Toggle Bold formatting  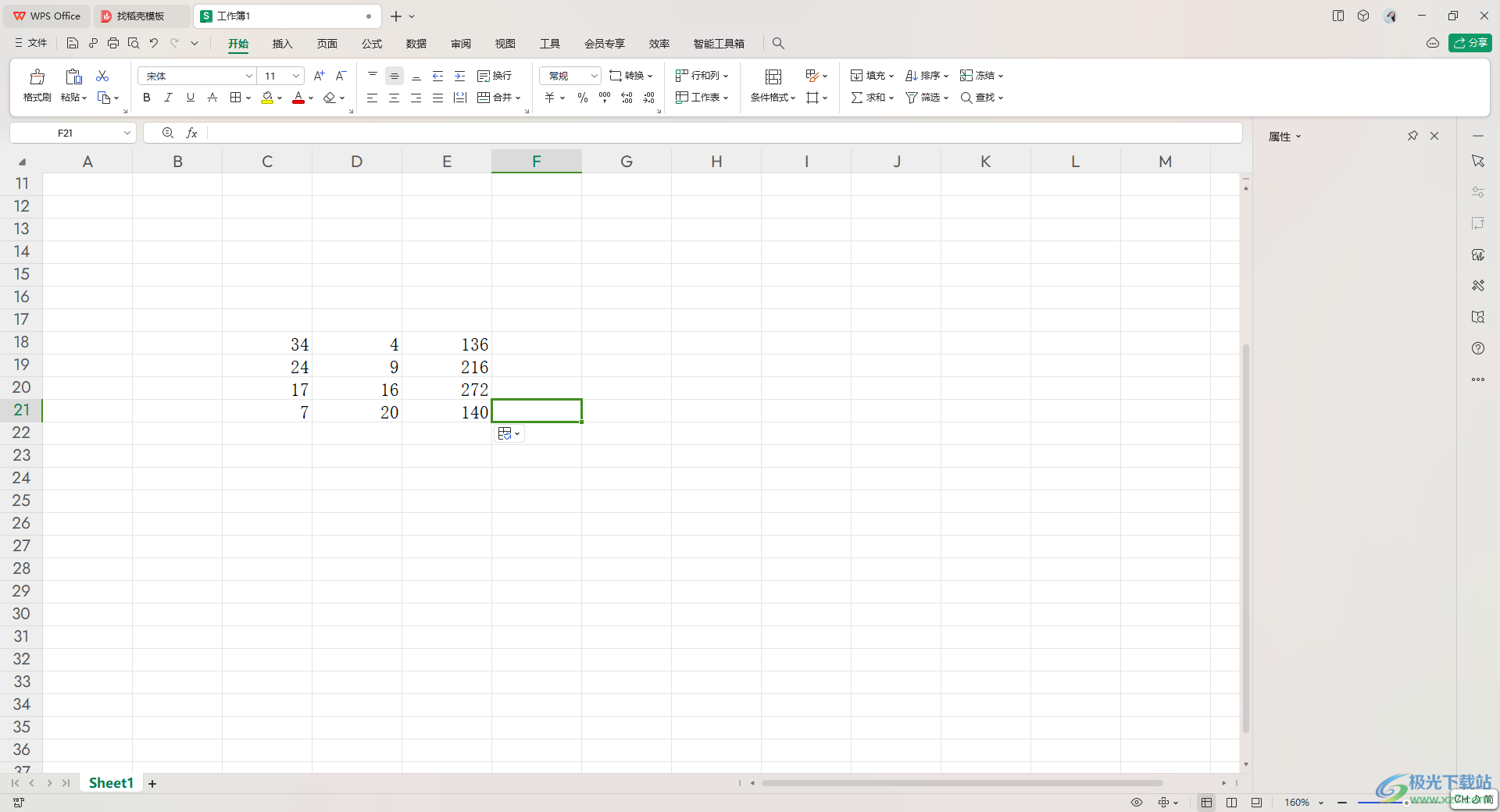tap(147, 98)
